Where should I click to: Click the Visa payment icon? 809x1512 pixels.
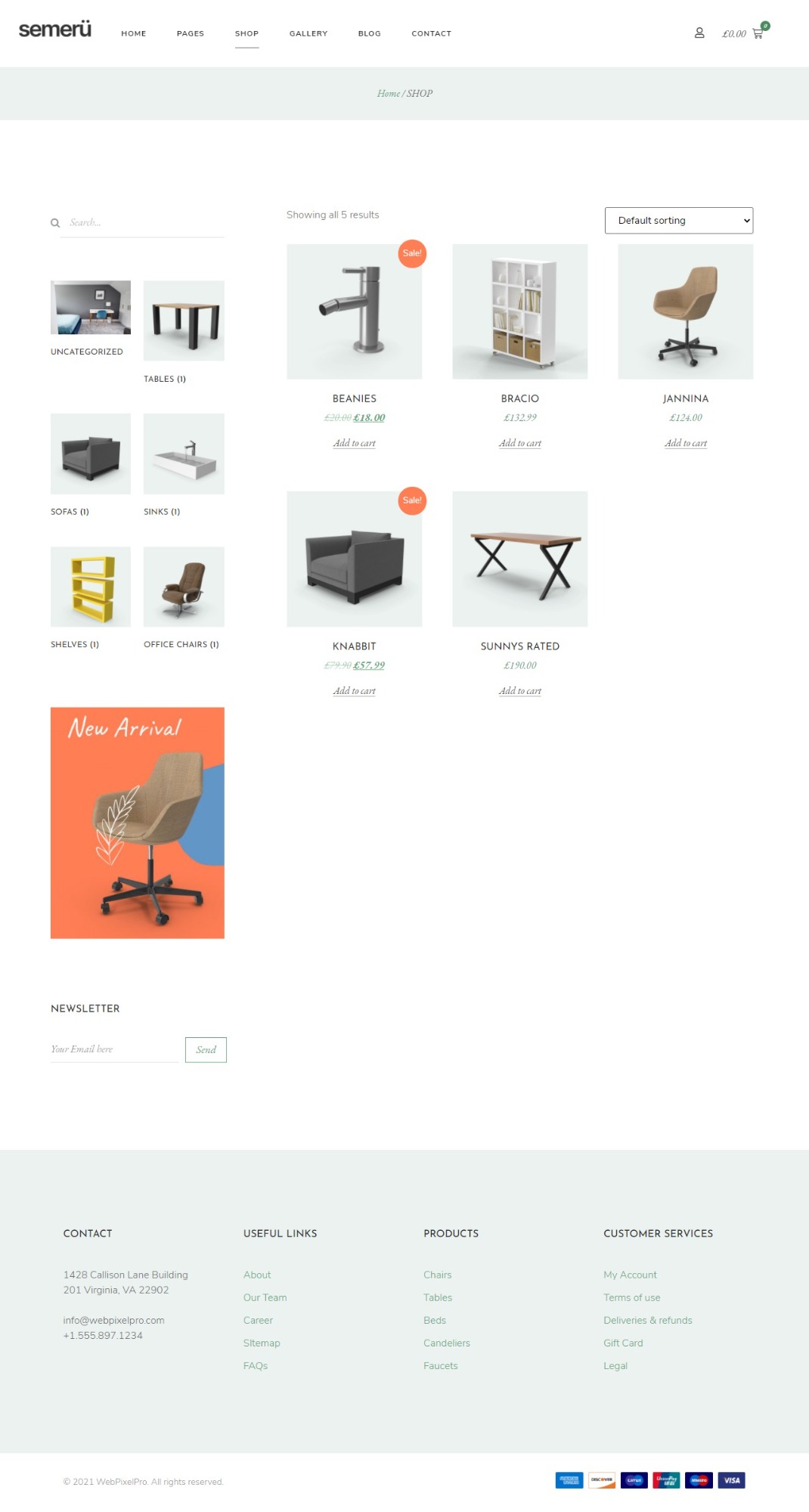click(x=731, y=1480)
